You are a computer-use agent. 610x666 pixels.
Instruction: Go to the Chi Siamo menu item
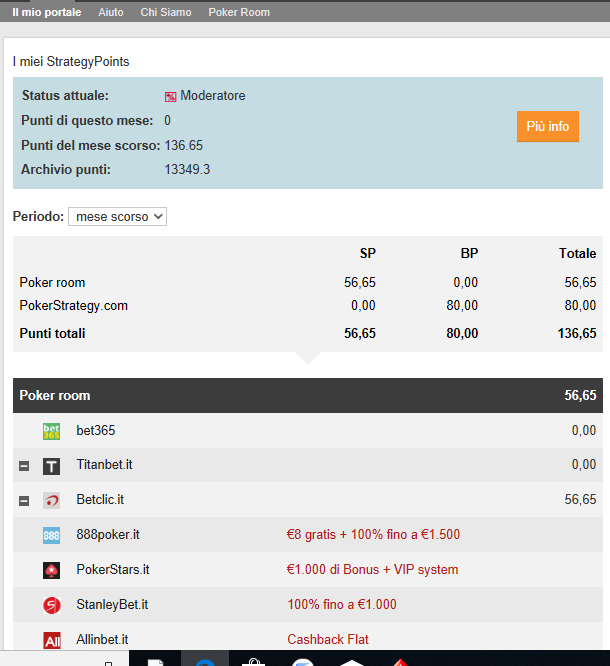pos(166,12)
